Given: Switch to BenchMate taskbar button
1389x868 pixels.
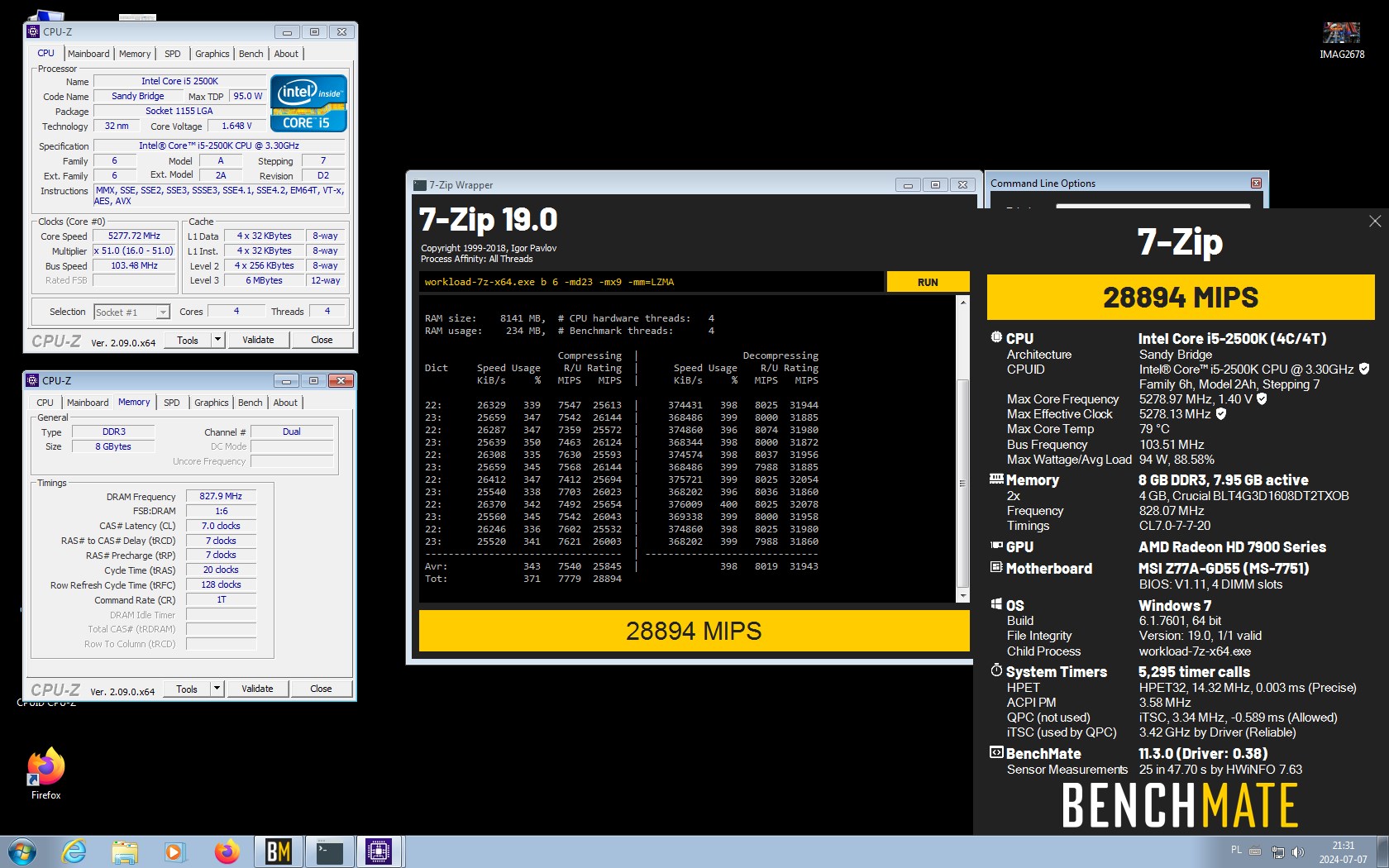Looking at the screenshot, I should click(278, 851).
